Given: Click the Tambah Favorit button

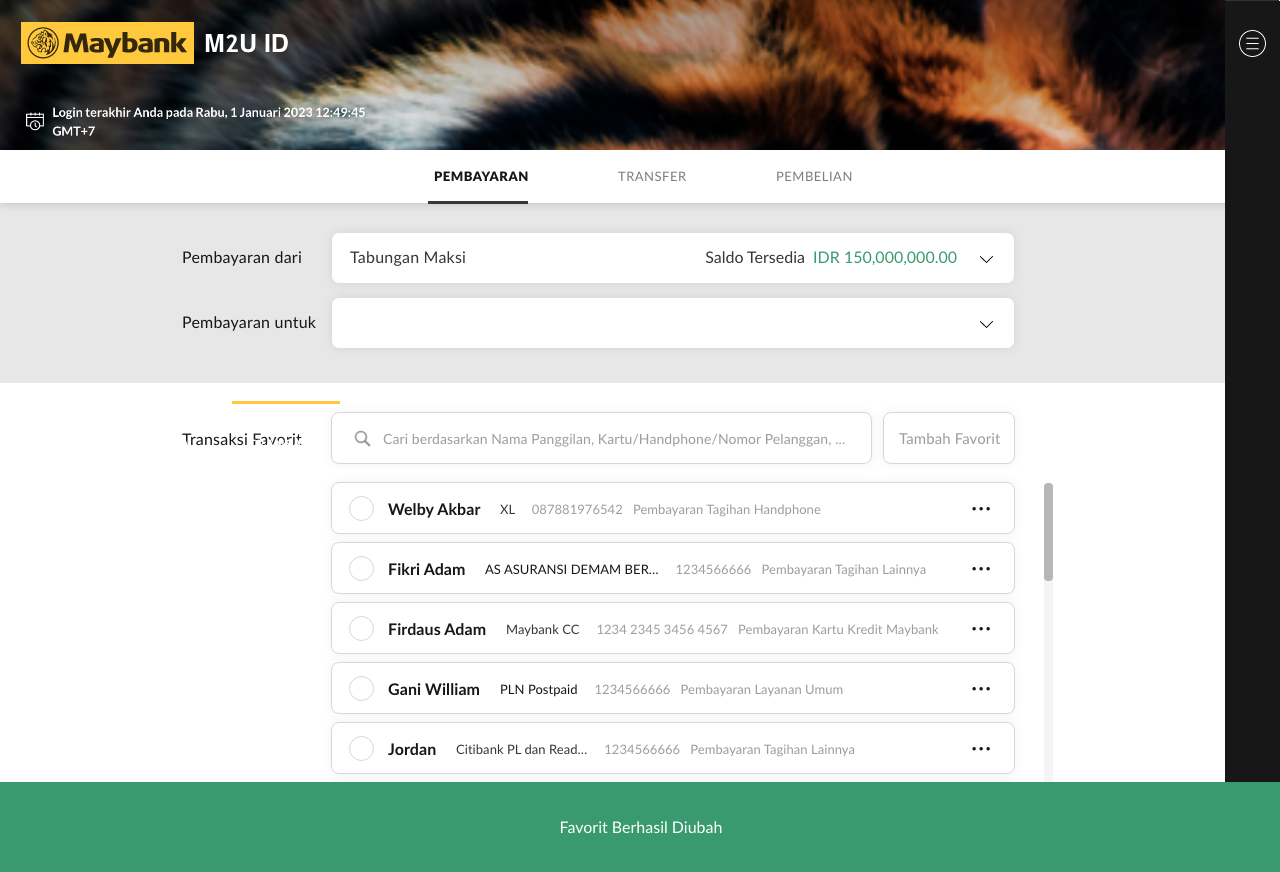Looking at the screenshot, I should tap(948, 439).
